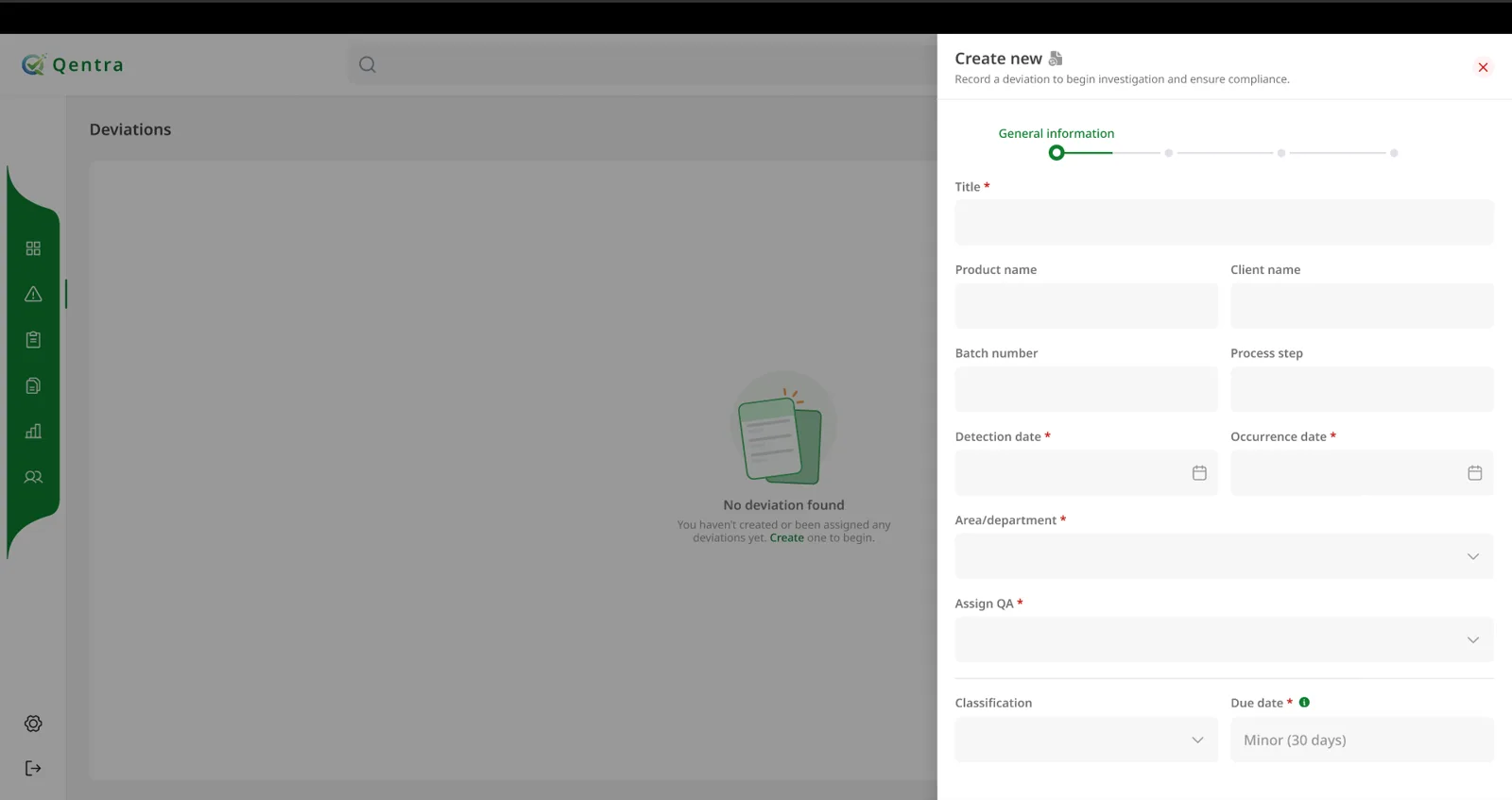Open the dashboard grid icon in sidebar
Screen dimensions: 1512x800
pyautogui.click(x=33, y=248)
